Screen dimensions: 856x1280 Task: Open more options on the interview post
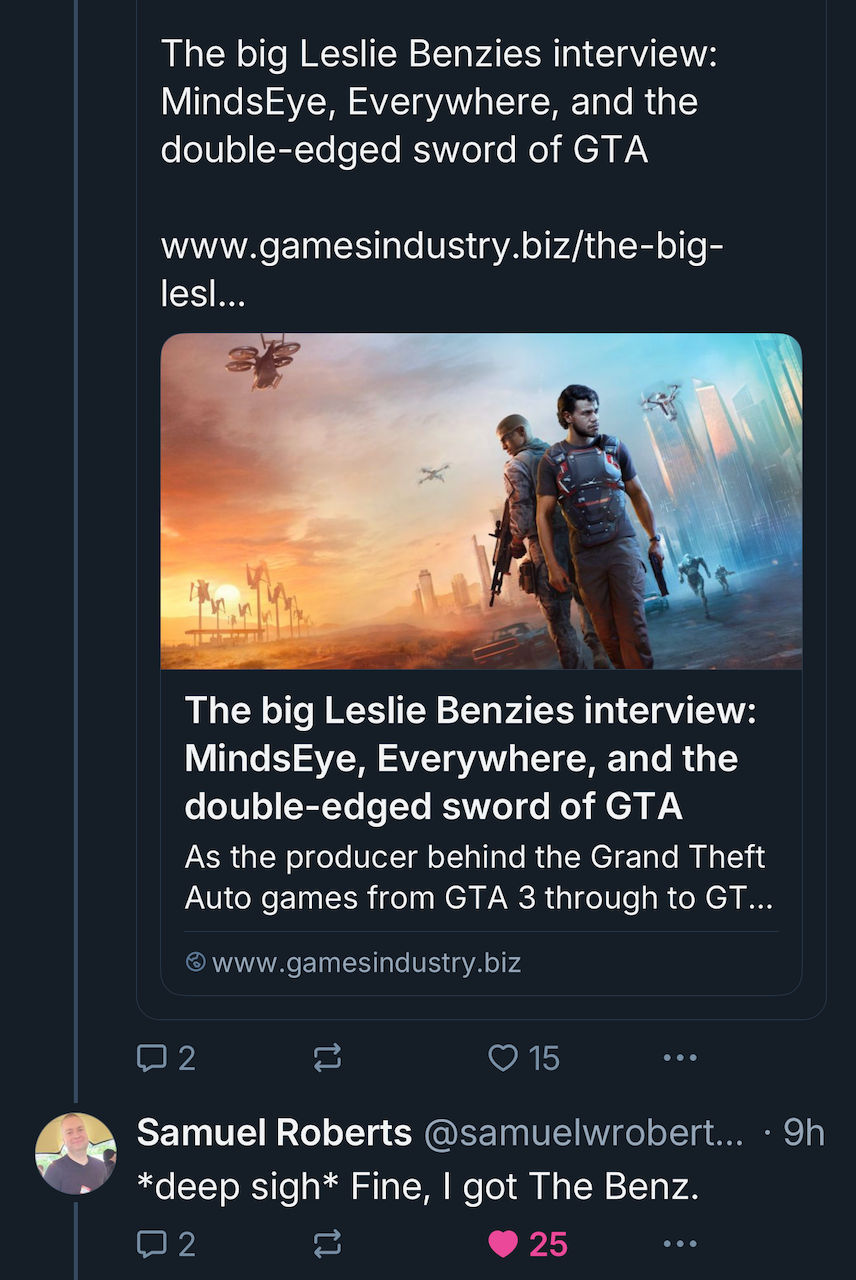coord(680,1058)
